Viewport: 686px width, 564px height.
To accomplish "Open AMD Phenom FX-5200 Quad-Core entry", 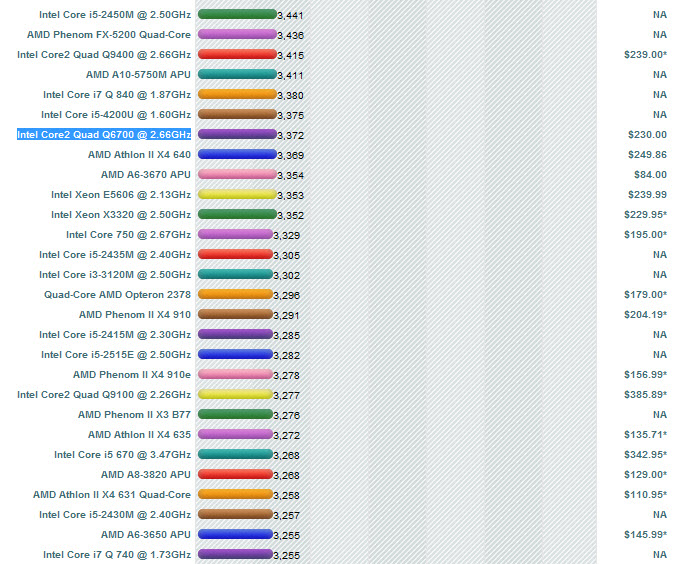I will [x=109, y=35].
